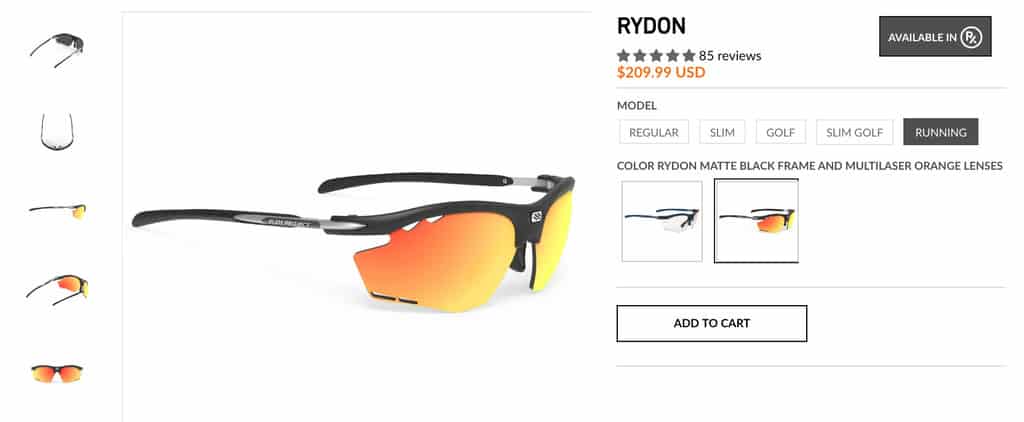Select the multilaser orange lens swatch
Image resolution: width=1024 pixels, height=422 pixels.
pos(756,221)
